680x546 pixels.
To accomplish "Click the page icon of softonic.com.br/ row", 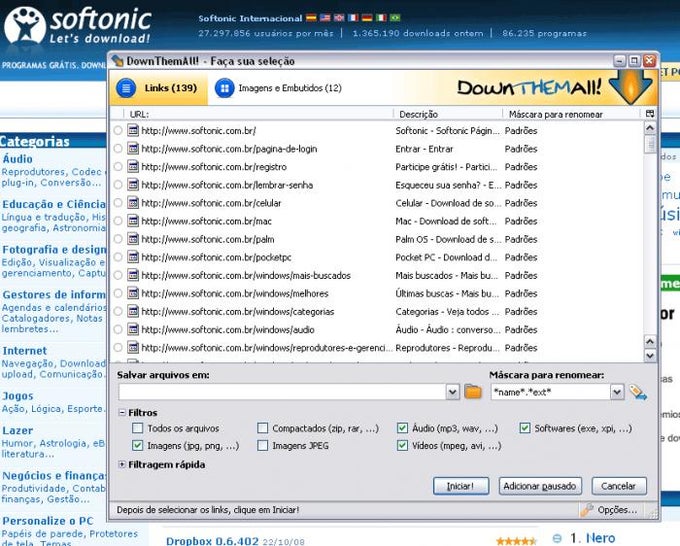I will tap(133, 130).
